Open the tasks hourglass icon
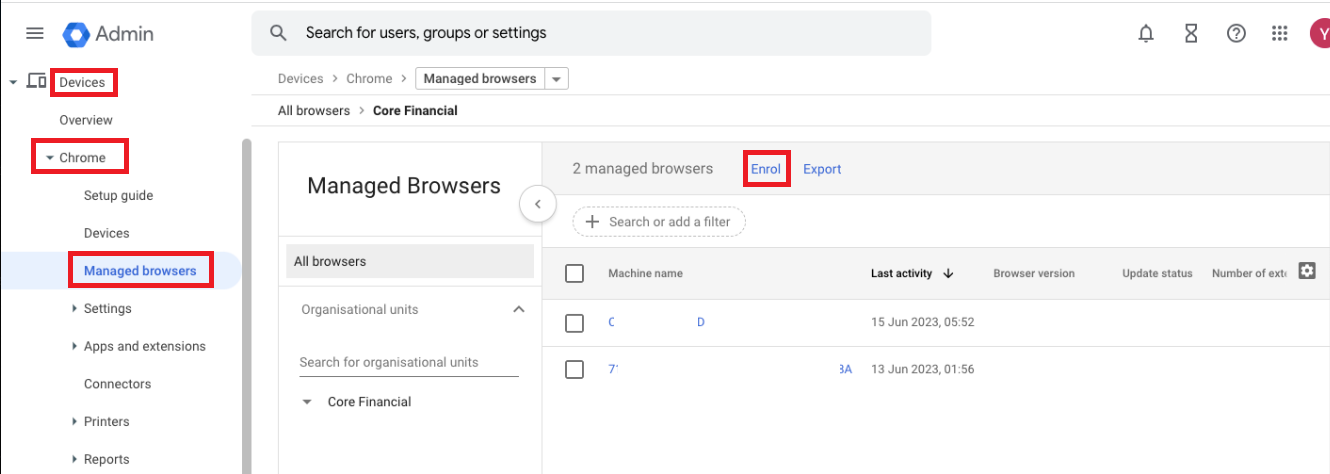Screen dimensions: 1330x474 pos(1191,33)
